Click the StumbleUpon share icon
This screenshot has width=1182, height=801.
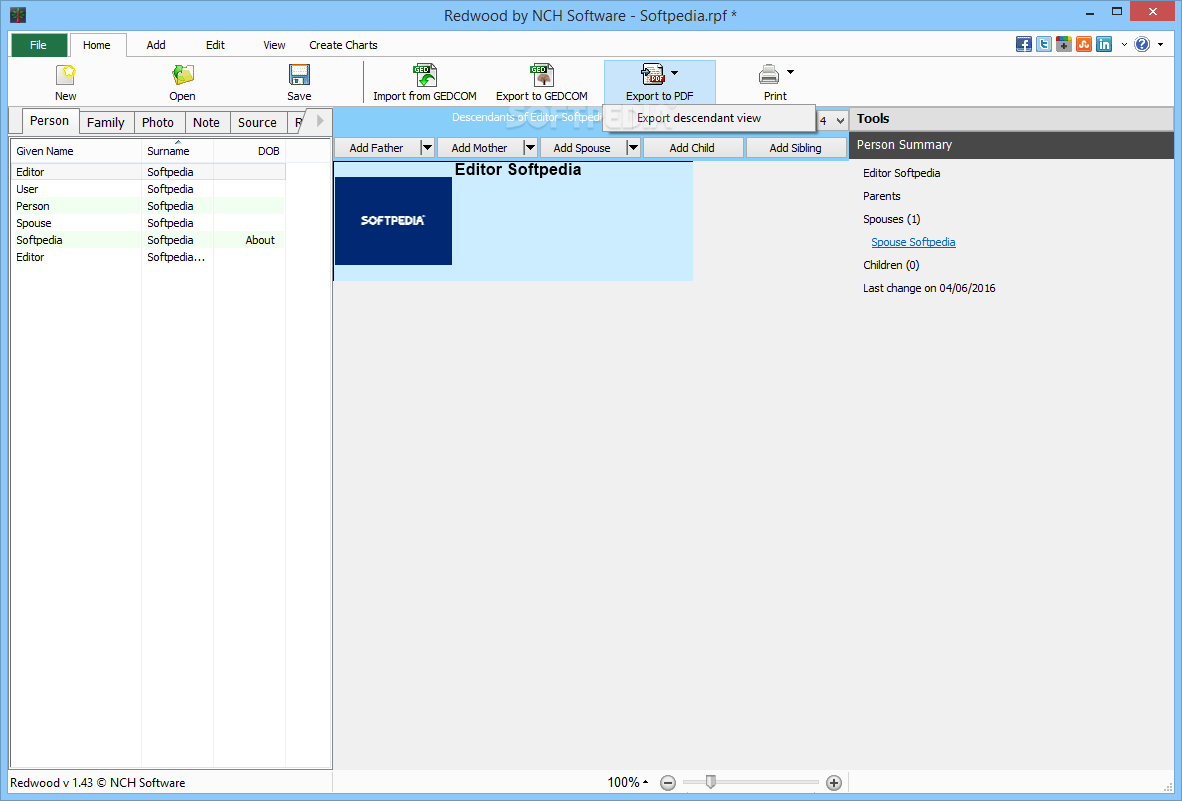[x=1084, y=44]
